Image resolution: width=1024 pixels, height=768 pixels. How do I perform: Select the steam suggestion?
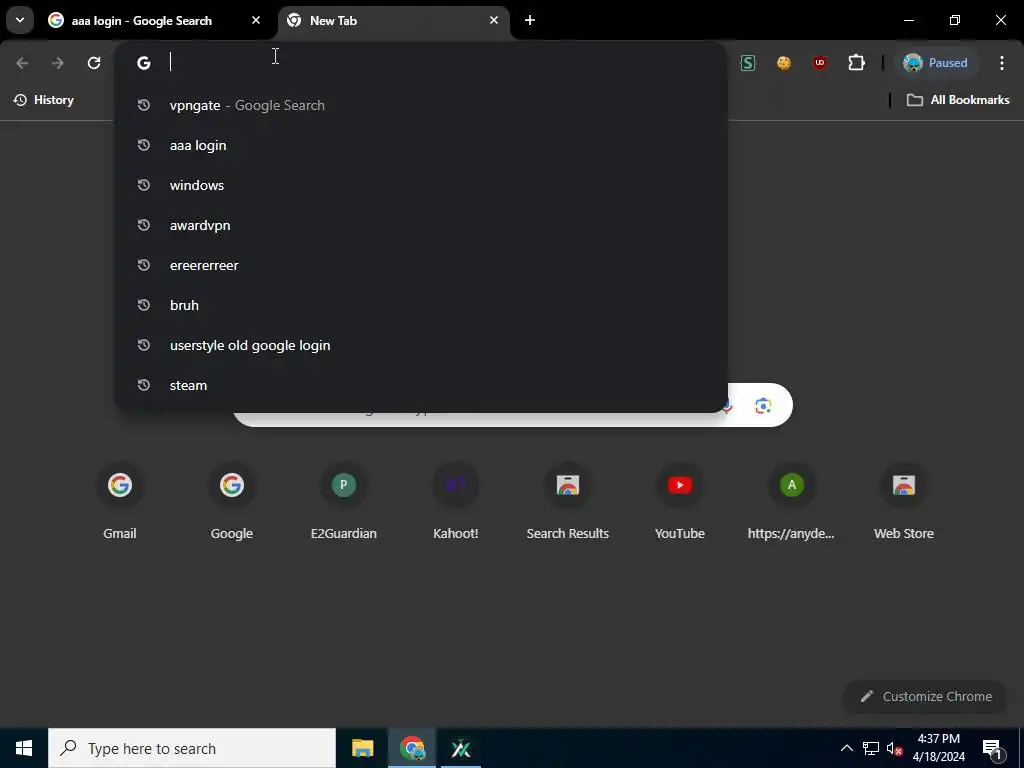(421, 385)
